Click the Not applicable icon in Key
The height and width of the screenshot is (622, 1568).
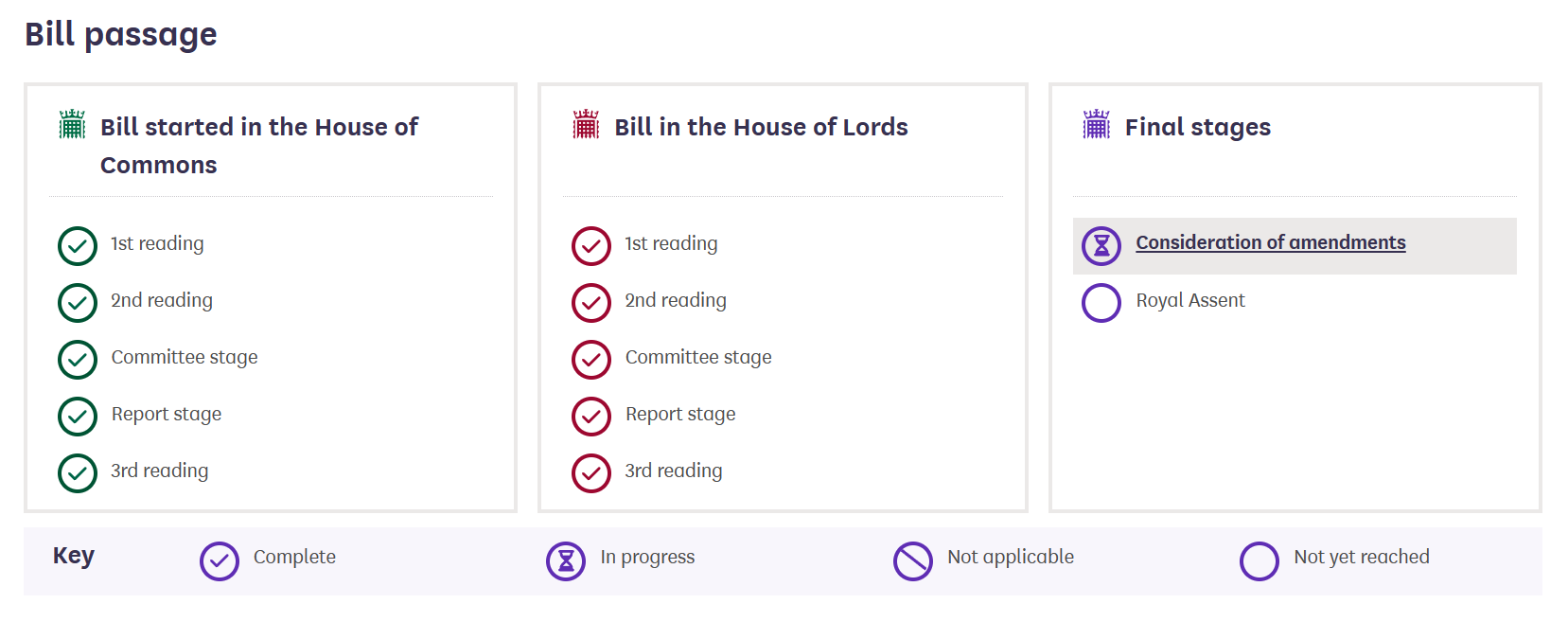913,561
